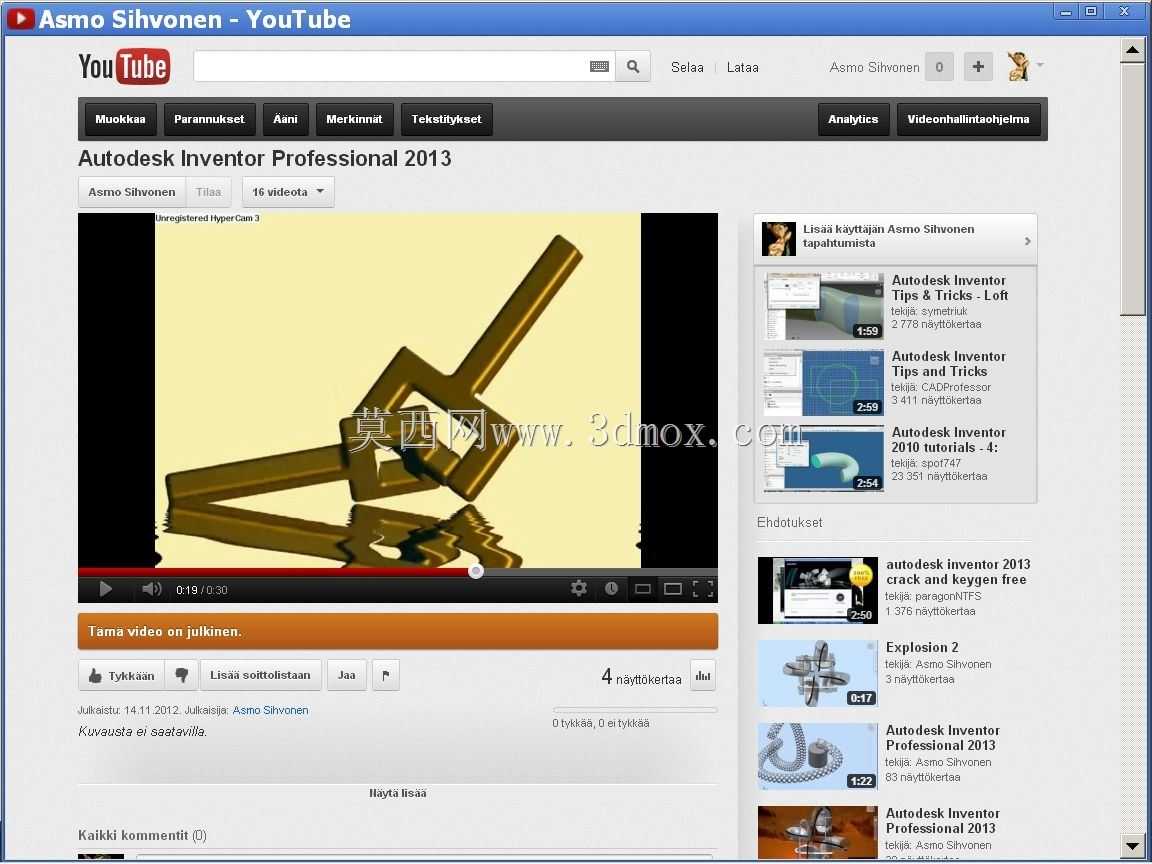Open the Merkinnät tab

[x=354, y=119]
